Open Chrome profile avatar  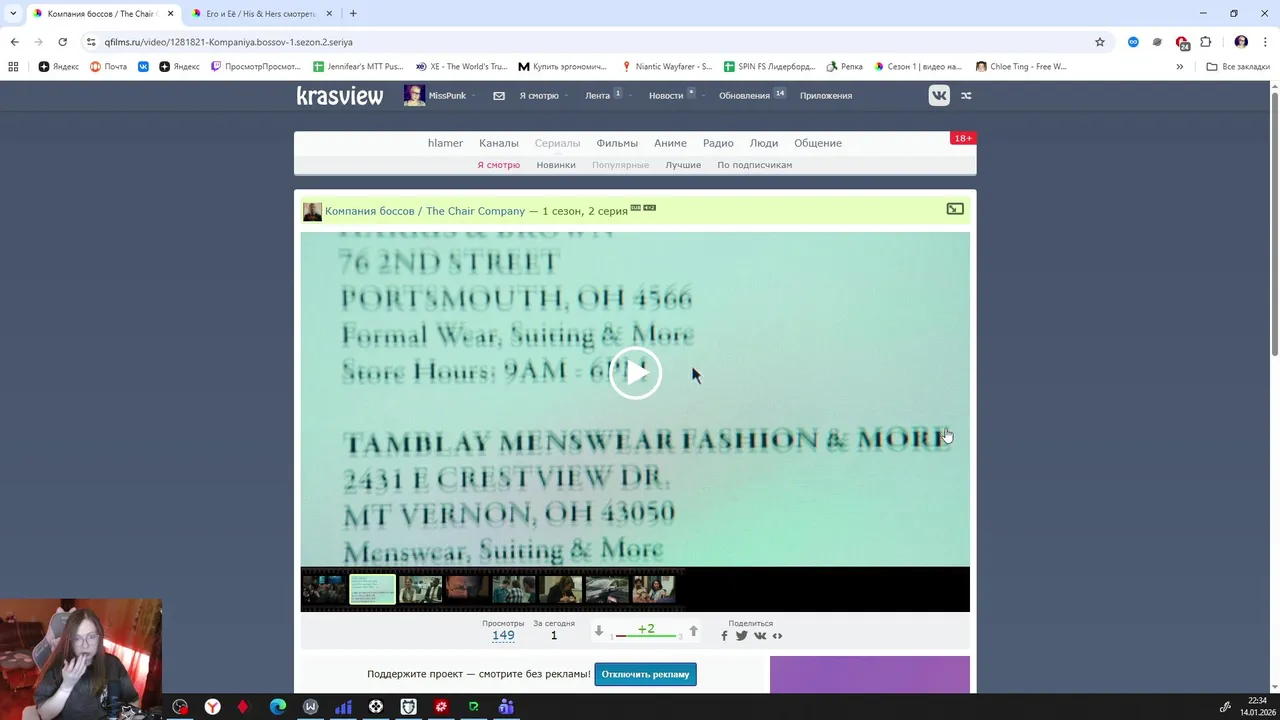click(x=1241, y=42)
